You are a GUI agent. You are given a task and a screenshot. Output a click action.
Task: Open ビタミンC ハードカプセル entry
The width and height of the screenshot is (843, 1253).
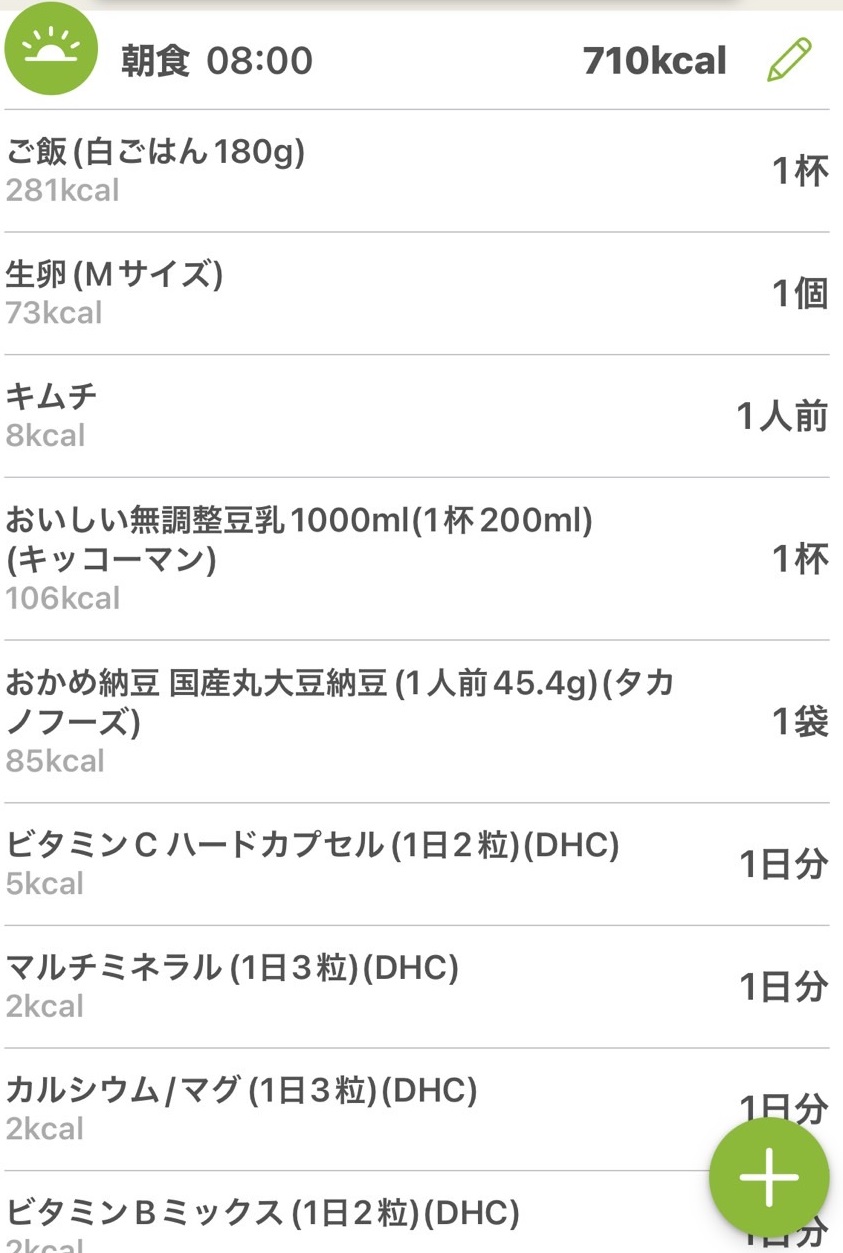click(x=416, y=865)
